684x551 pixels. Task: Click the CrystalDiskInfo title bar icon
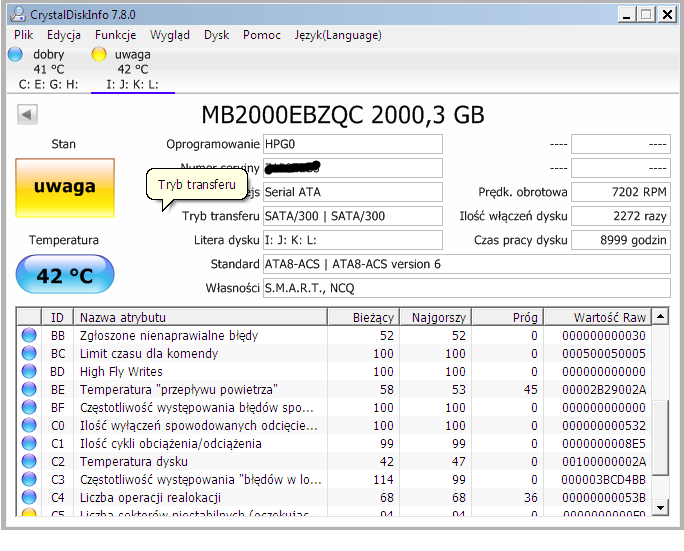click(18, 14)
